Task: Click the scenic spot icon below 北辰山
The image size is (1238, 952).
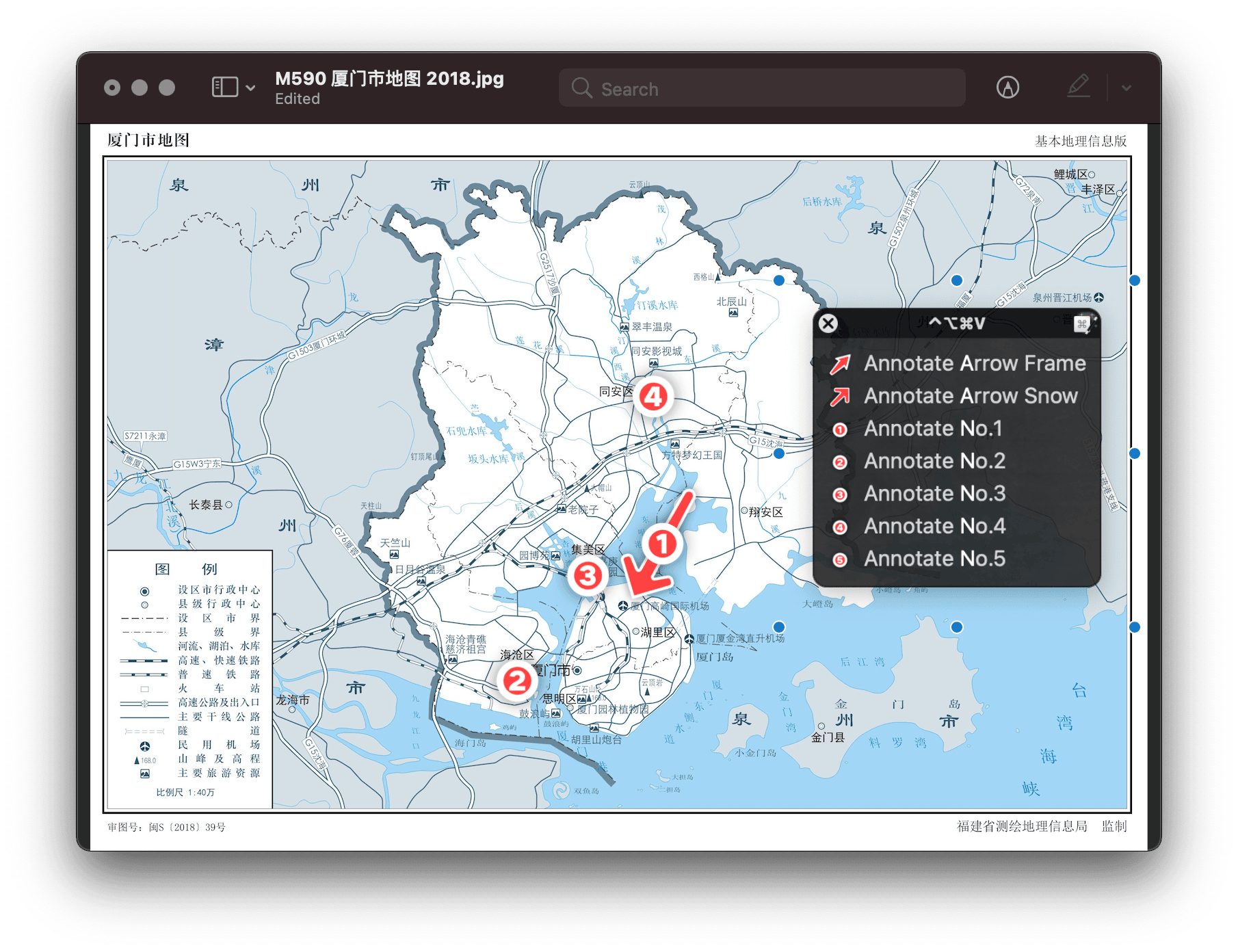Action: coord(733,313)
